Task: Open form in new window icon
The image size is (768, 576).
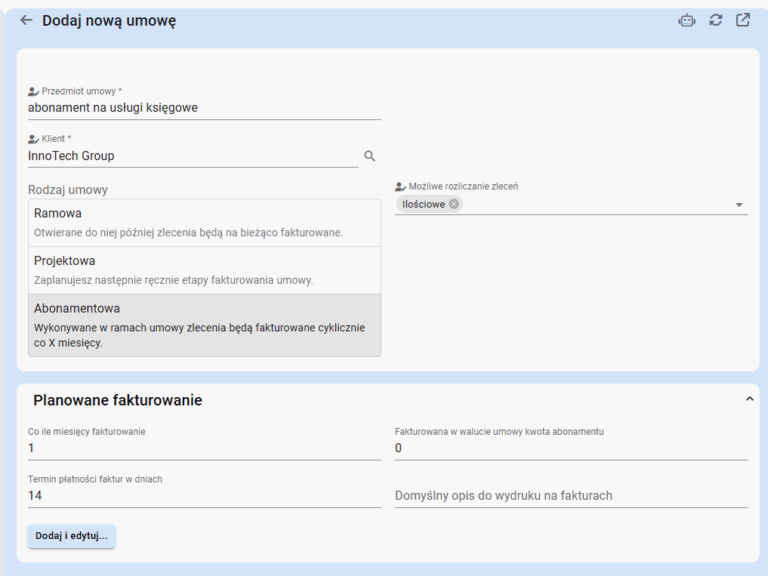Action: 743,20
